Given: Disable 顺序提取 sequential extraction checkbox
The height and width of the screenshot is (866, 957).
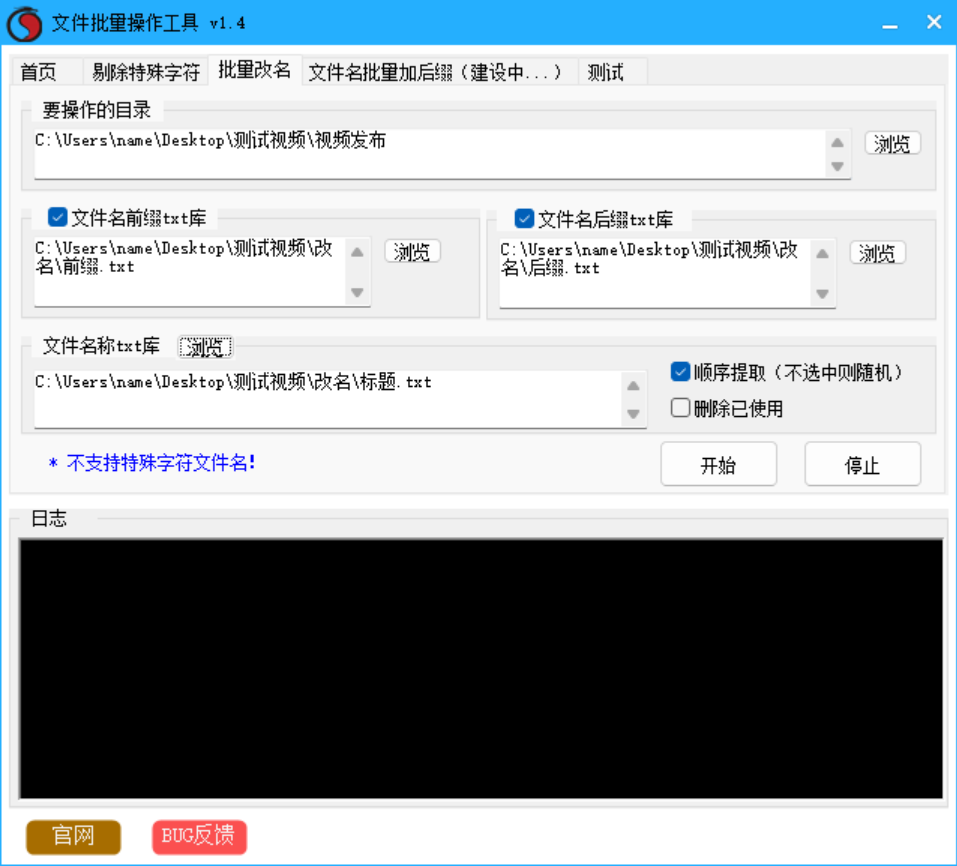Looking at the screenshot, I should [x=680, y=372].
